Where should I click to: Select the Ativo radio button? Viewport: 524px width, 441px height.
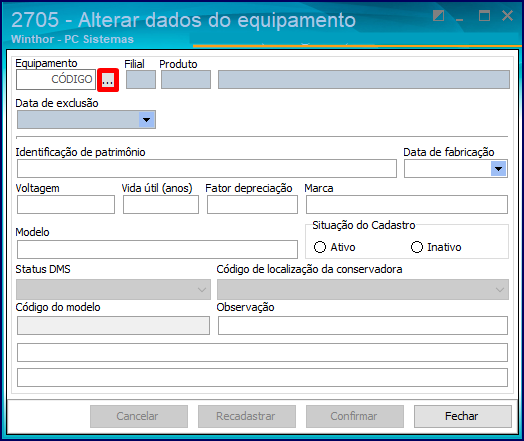point(320,247)
